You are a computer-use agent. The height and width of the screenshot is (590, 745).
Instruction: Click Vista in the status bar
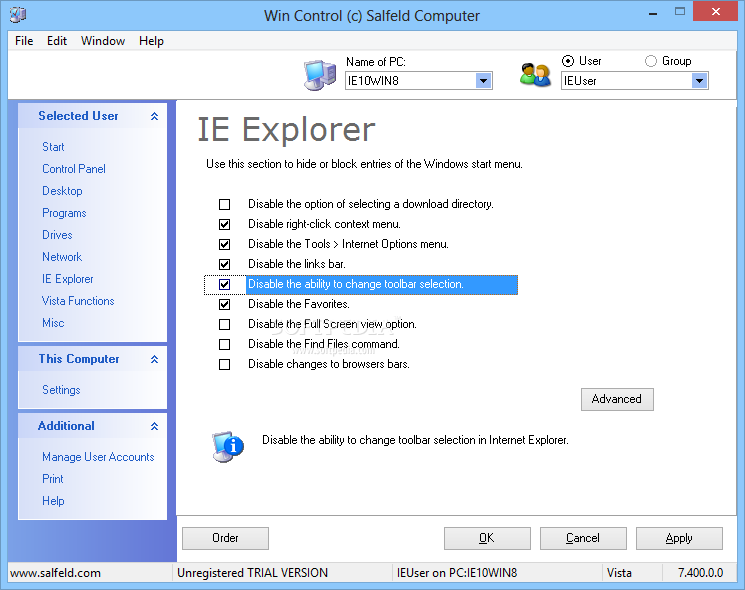click(619, 573)
